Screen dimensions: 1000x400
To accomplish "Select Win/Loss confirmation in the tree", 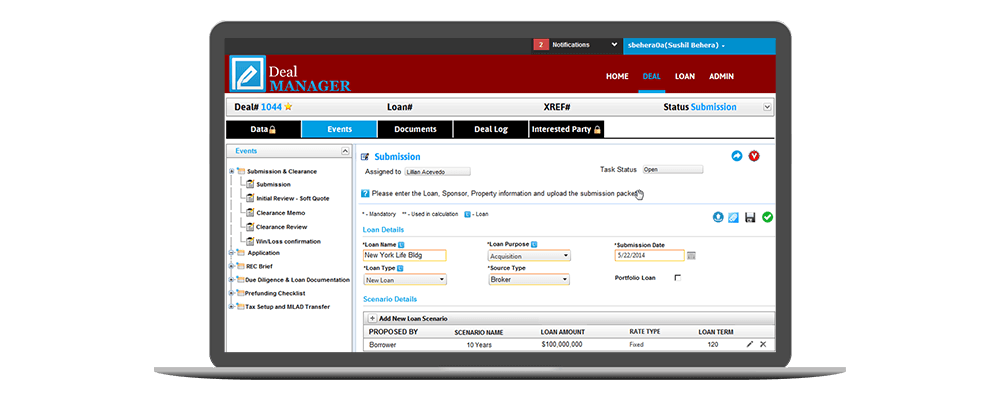I will click(x=288, y=241).
